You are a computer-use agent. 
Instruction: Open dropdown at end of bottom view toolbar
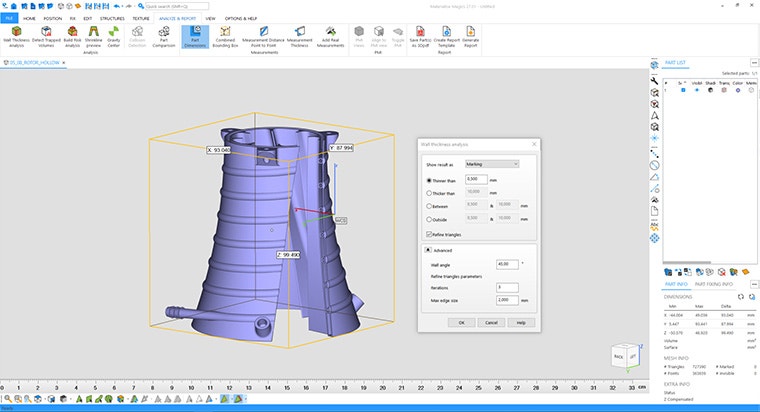(246, 399)
